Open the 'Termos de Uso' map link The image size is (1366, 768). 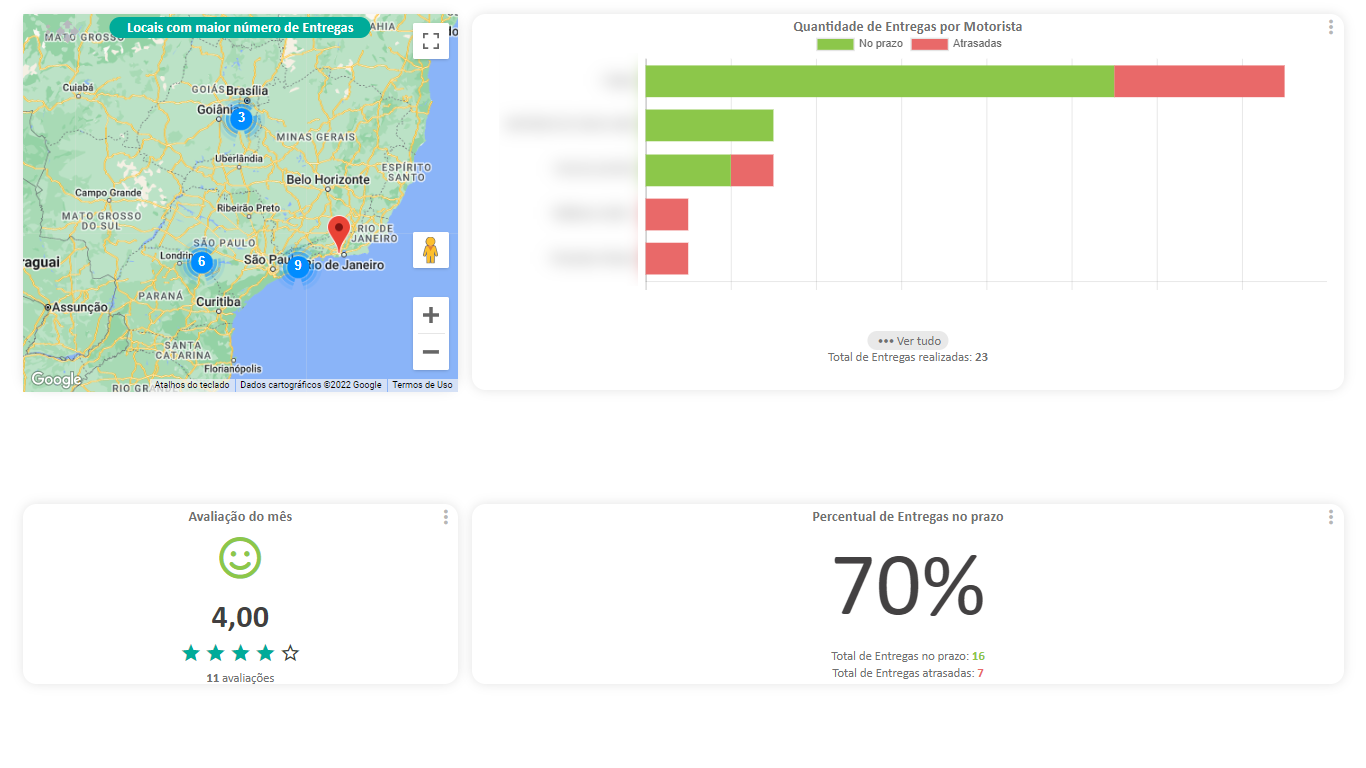[422, 385]
